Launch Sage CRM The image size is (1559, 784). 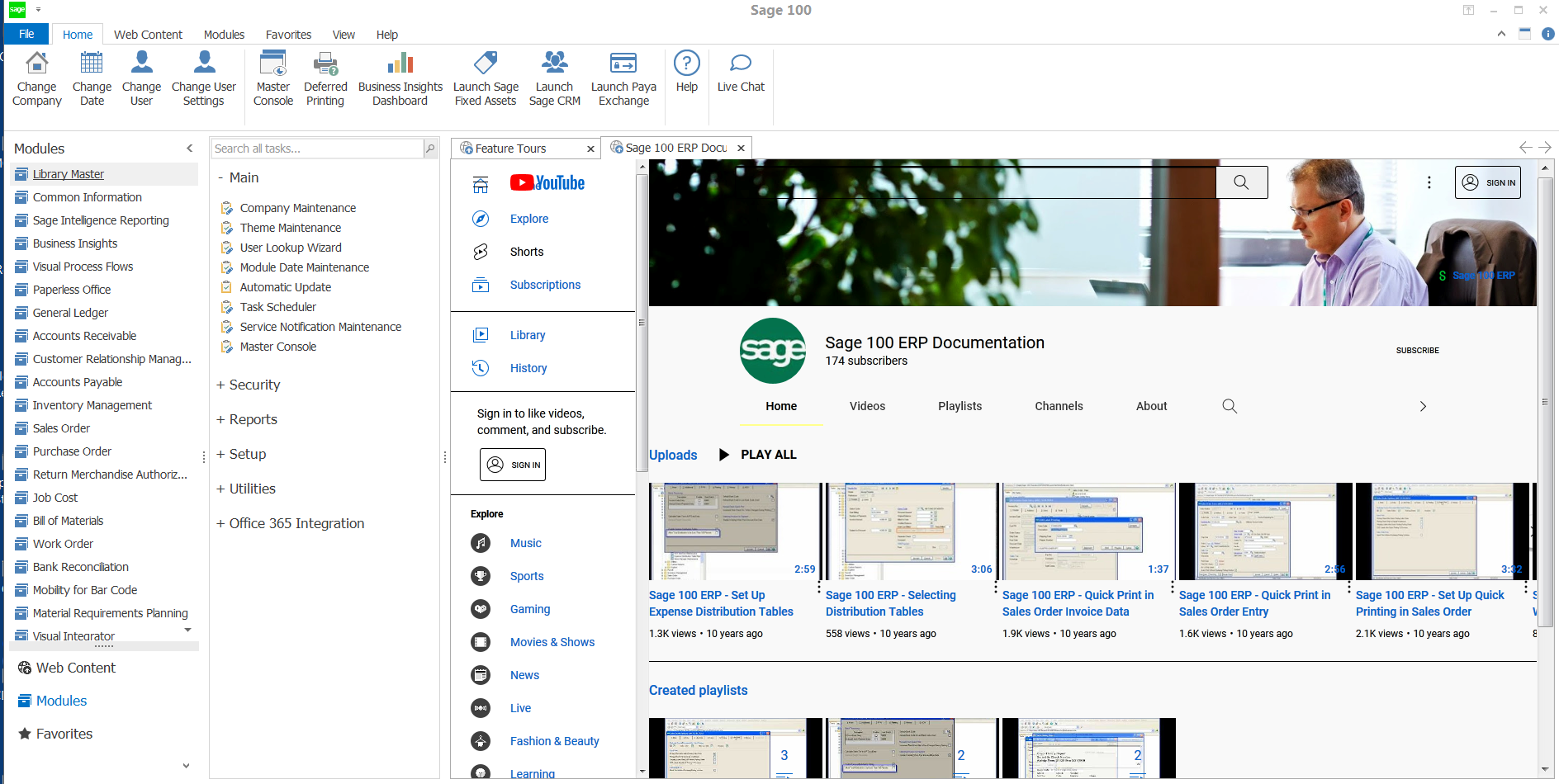[x=554, y=79]
